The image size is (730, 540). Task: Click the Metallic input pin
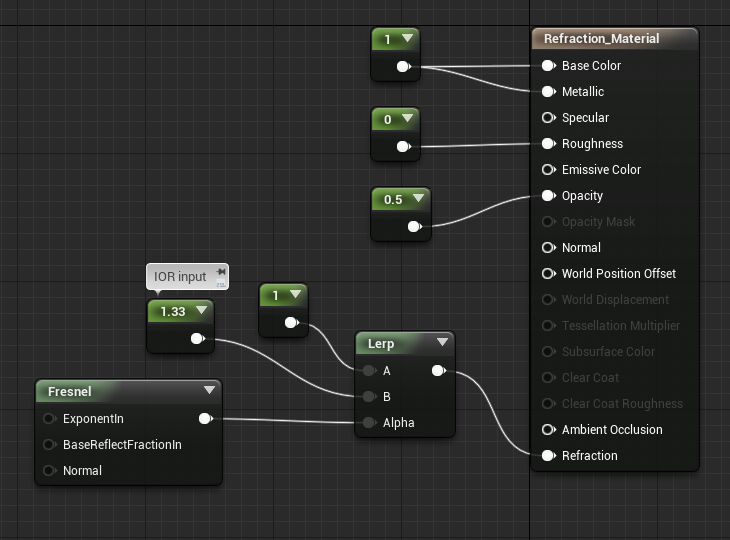[x=548, y=92]
